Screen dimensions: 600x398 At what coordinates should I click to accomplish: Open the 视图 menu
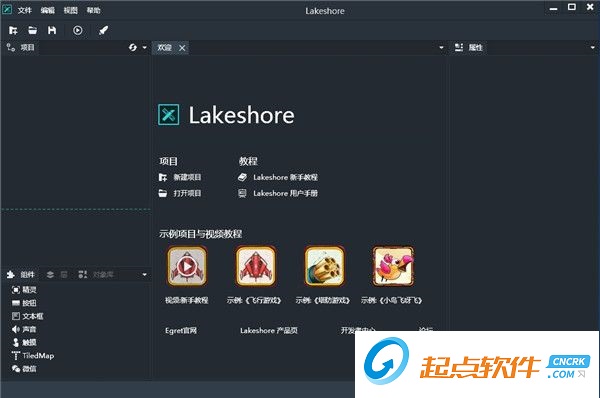70,10
